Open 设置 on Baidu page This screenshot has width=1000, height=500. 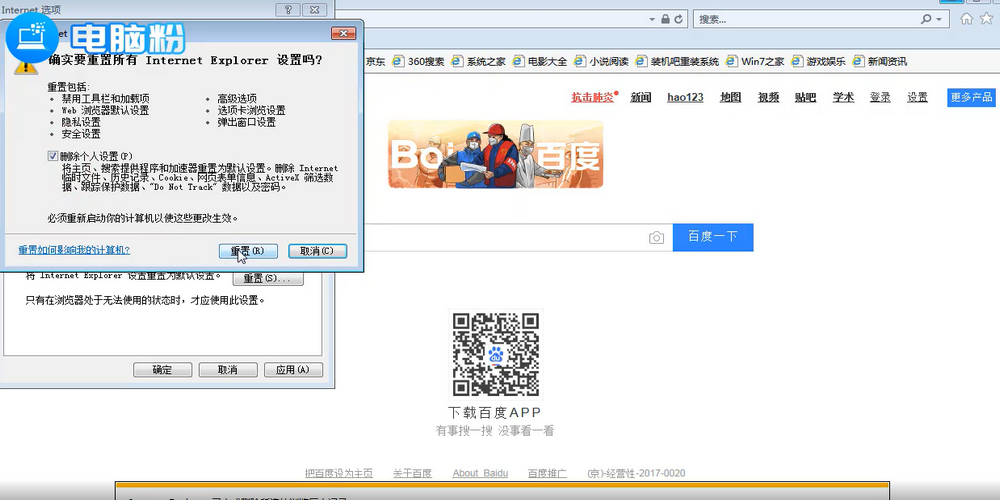pos(918,98)
